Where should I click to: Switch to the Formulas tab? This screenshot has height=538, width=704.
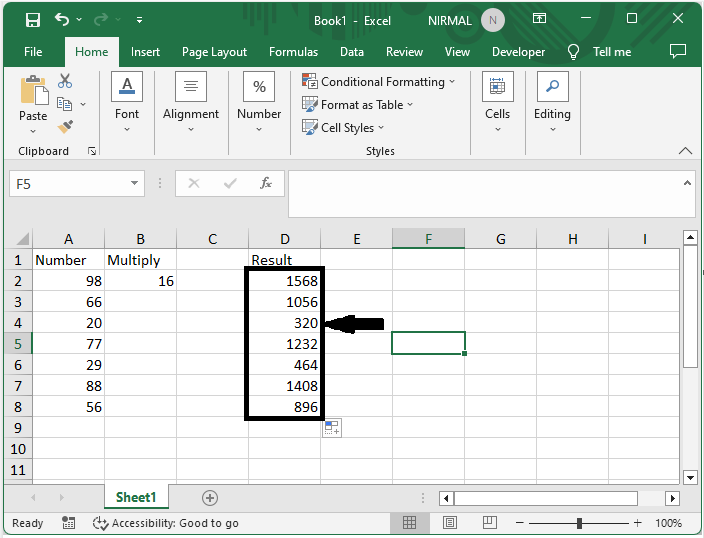coord(293,52)
